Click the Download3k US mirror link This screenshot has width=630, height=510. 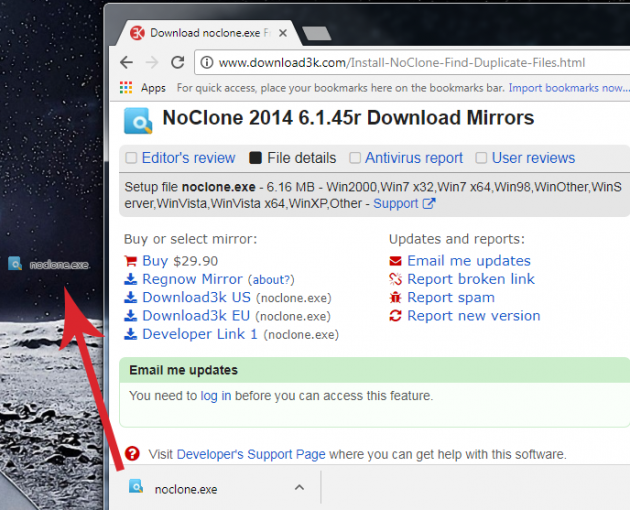(x=196, y=297)
